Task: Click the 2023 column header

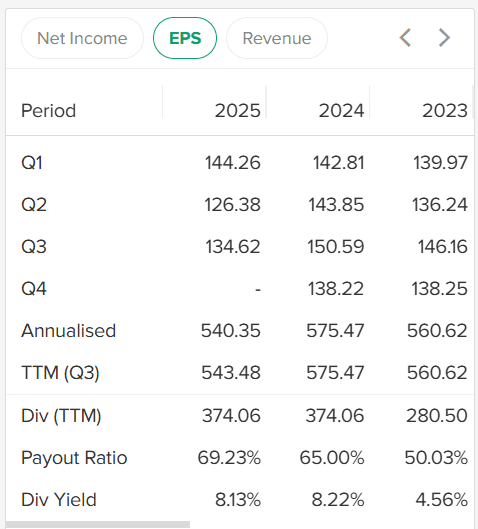Action: coord(445,111)
